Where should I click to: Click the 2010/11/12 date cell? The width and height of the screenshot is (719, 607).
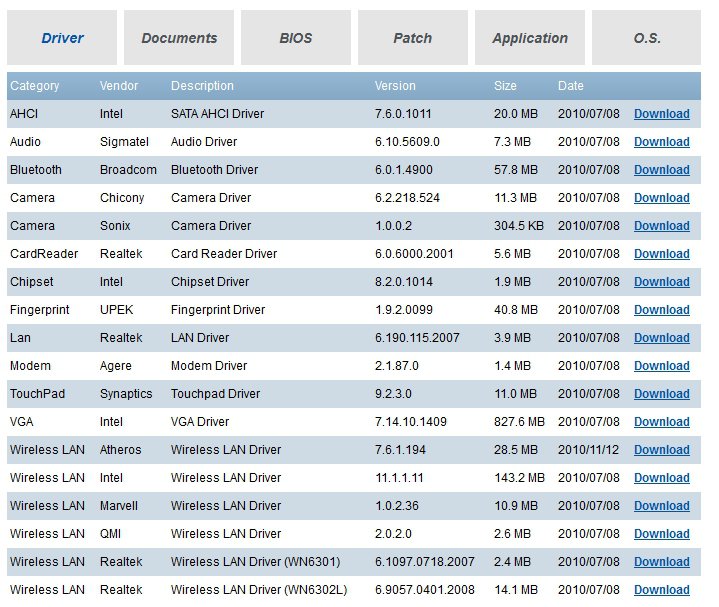click(x=588, y=449)
